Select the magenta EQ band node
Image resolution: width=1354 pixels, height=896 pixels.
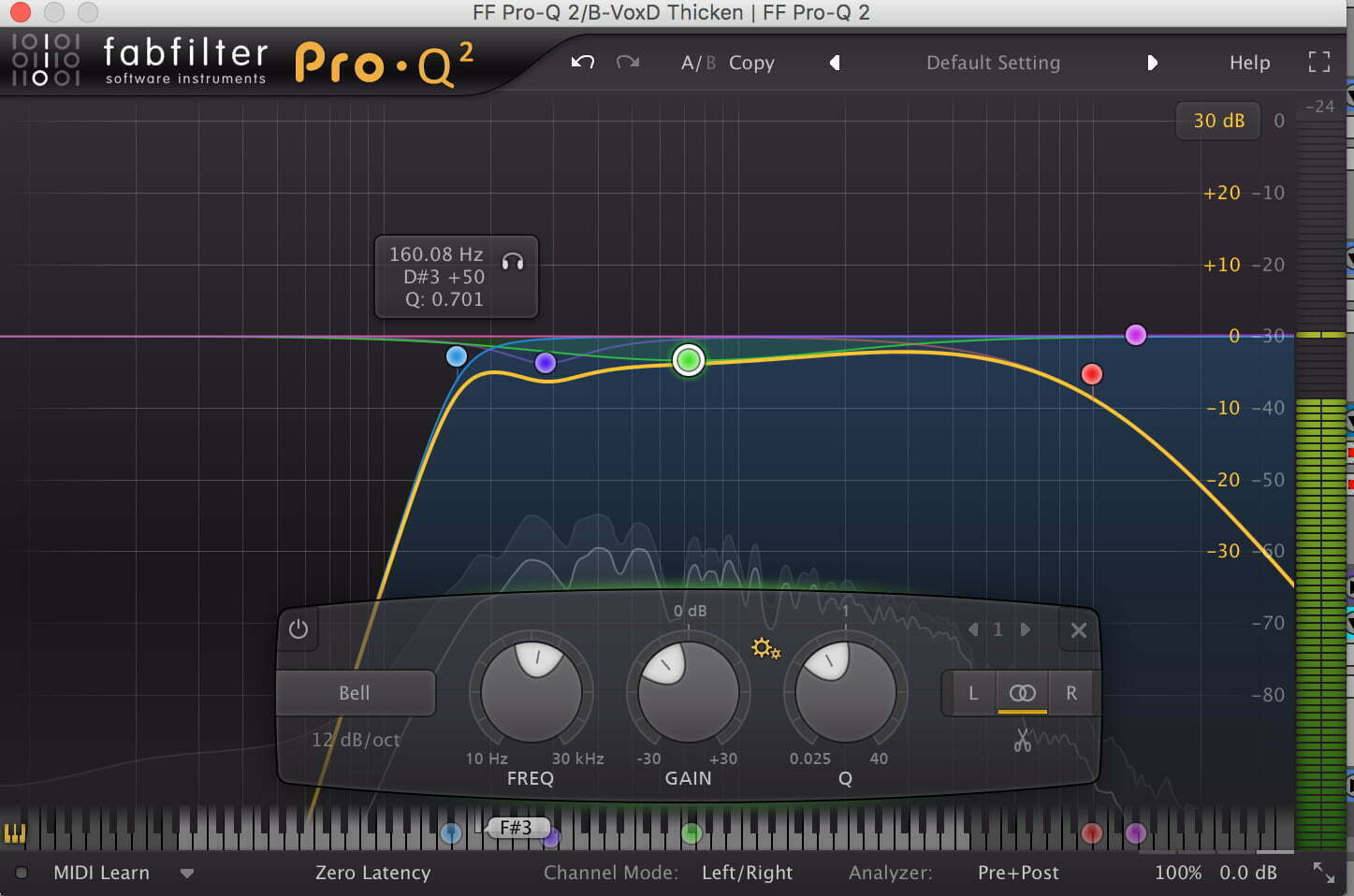[1135, 335]
